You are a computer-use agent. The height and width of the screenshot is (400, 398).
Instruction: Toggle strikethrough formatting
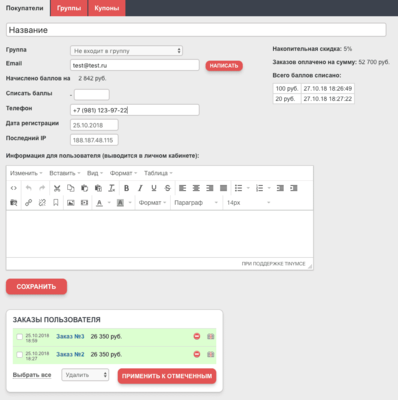pos(168,188)
